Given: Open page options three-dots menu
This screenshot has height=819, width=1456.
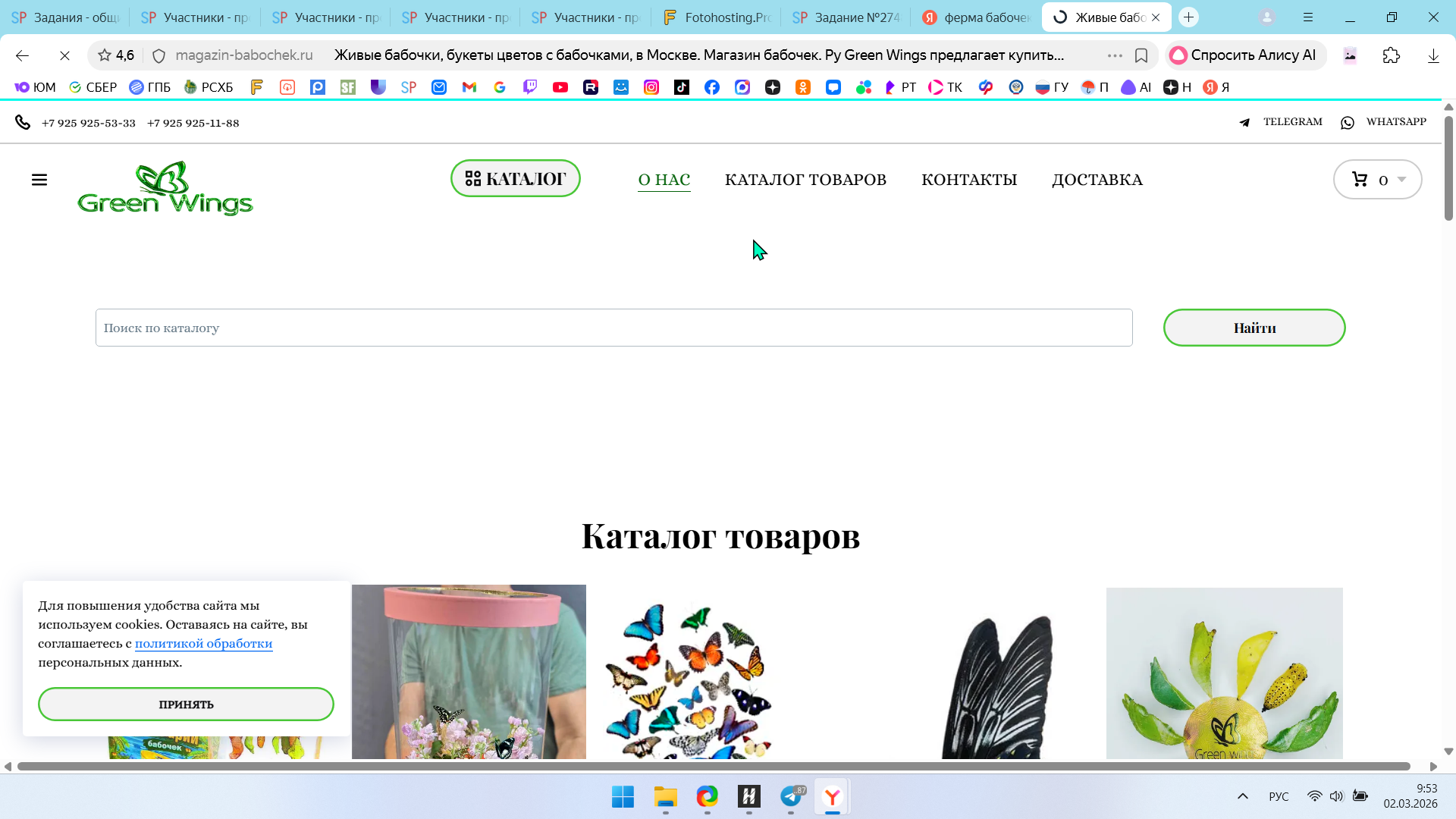Looking at the screenshot, I should [1114, 55].
